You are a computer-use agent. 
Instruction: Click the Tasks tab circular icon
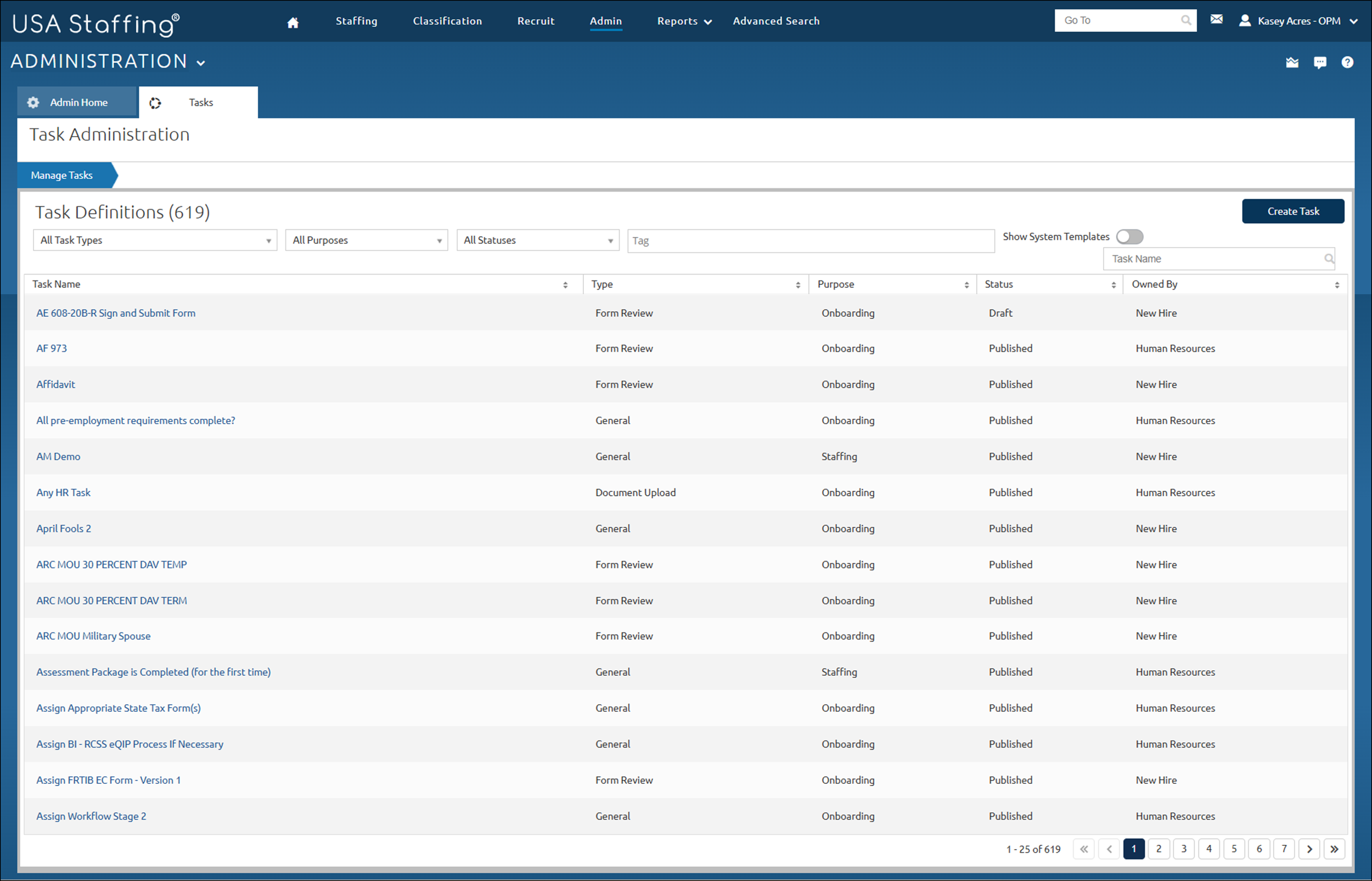click(x=155, y=103)
